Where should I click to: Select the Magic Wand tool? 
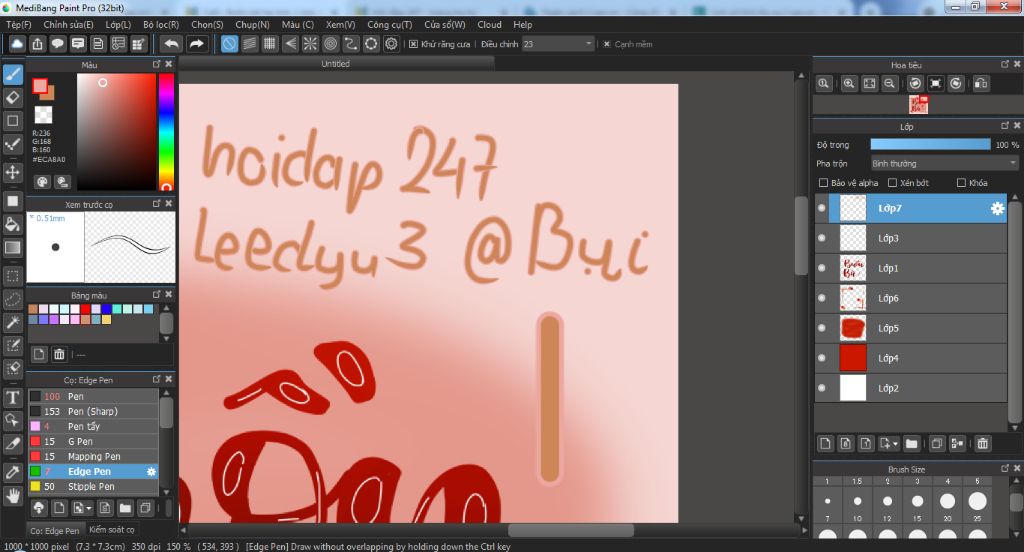click(13, 323)
